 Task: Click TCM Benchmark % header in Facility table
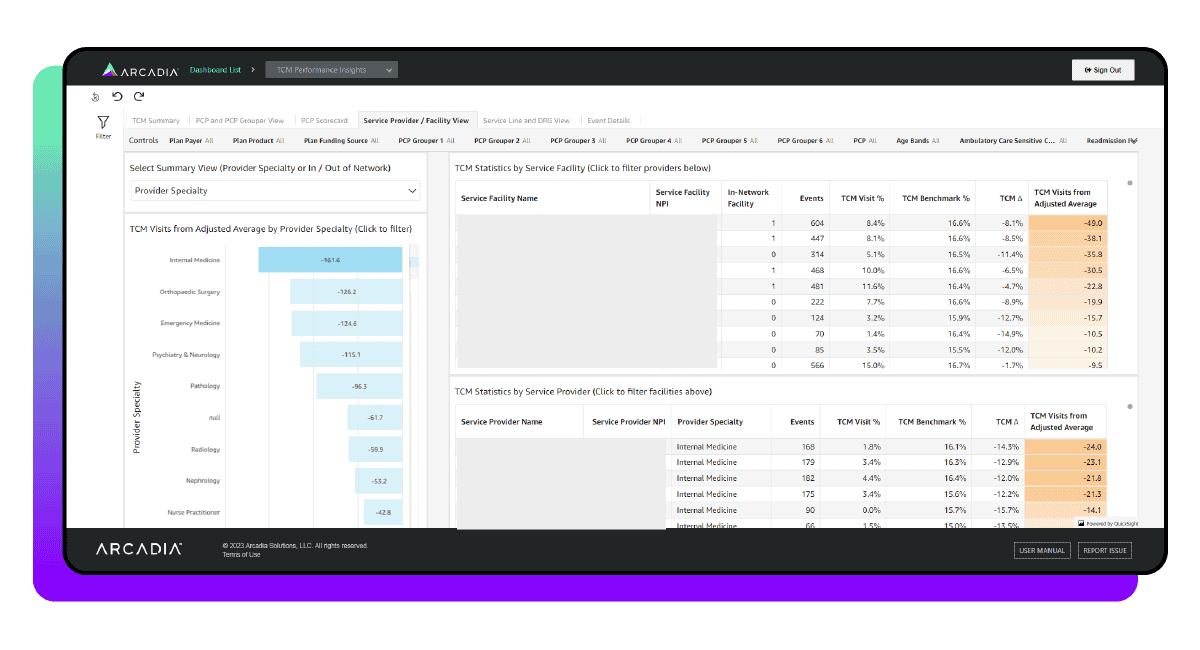(935, 198)
